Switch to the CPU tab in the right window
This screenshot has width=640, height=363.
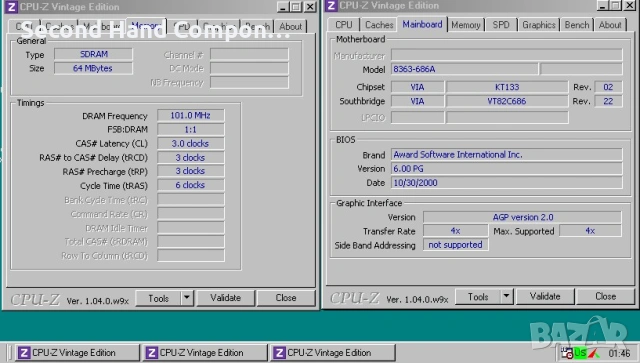pos(344,25)
